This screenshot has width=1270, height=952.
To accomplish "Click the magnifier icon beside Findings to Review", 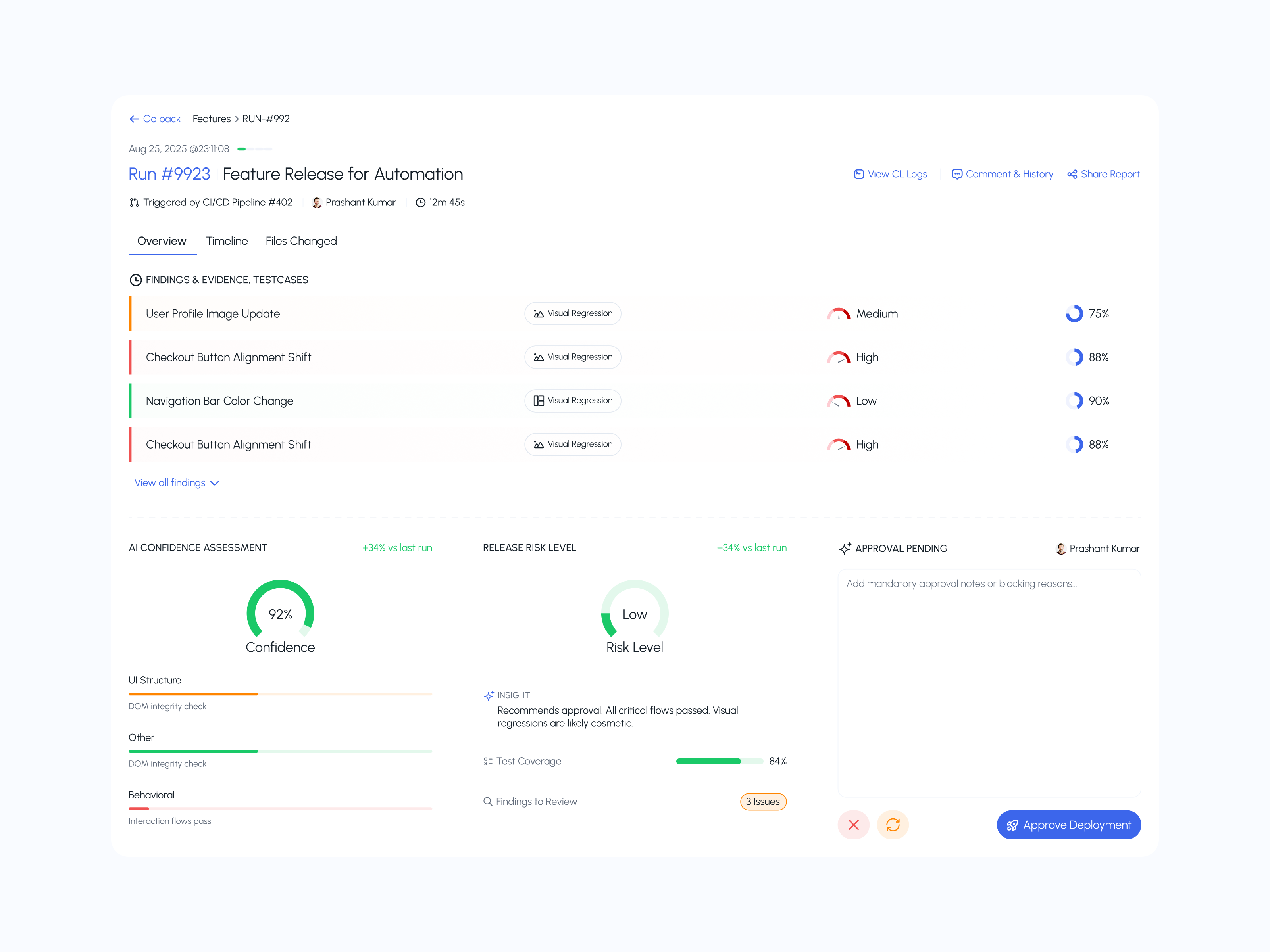I will [487, 801].
